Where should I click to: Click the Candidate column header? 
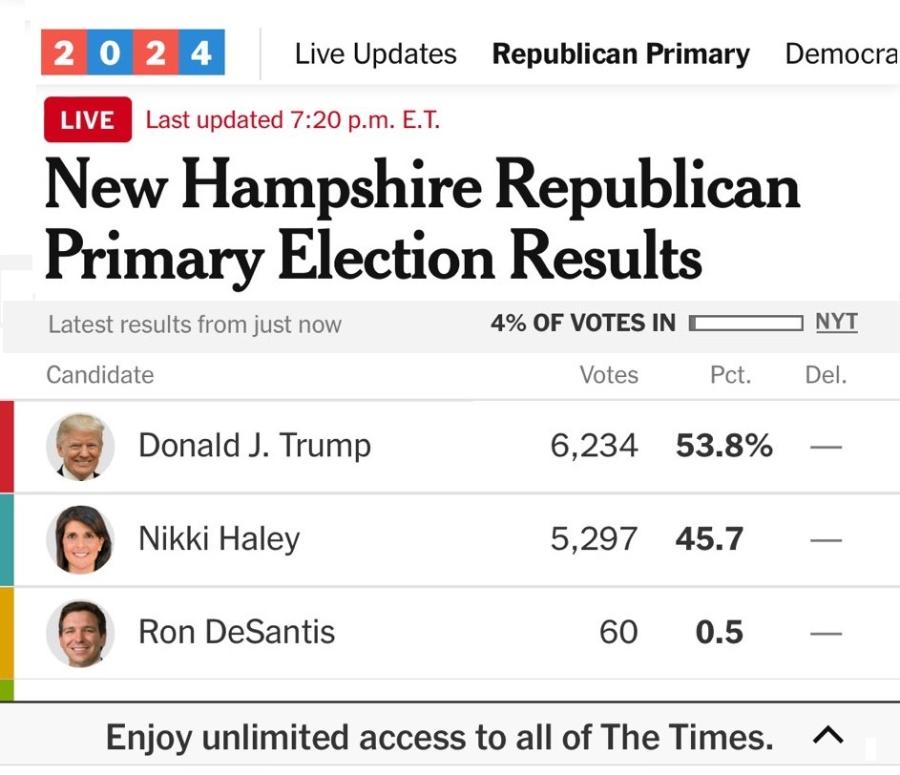coord(100,375)
